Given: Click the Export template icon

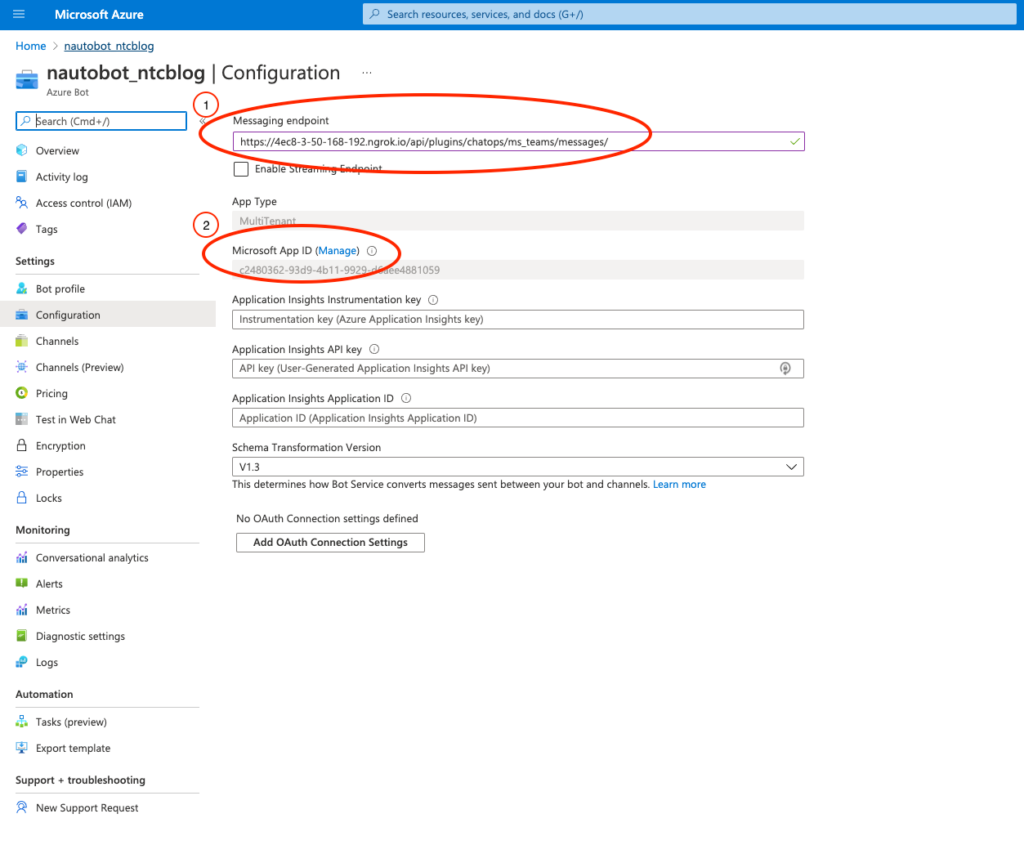Looking at the screenshot, I should pos(22,748).
